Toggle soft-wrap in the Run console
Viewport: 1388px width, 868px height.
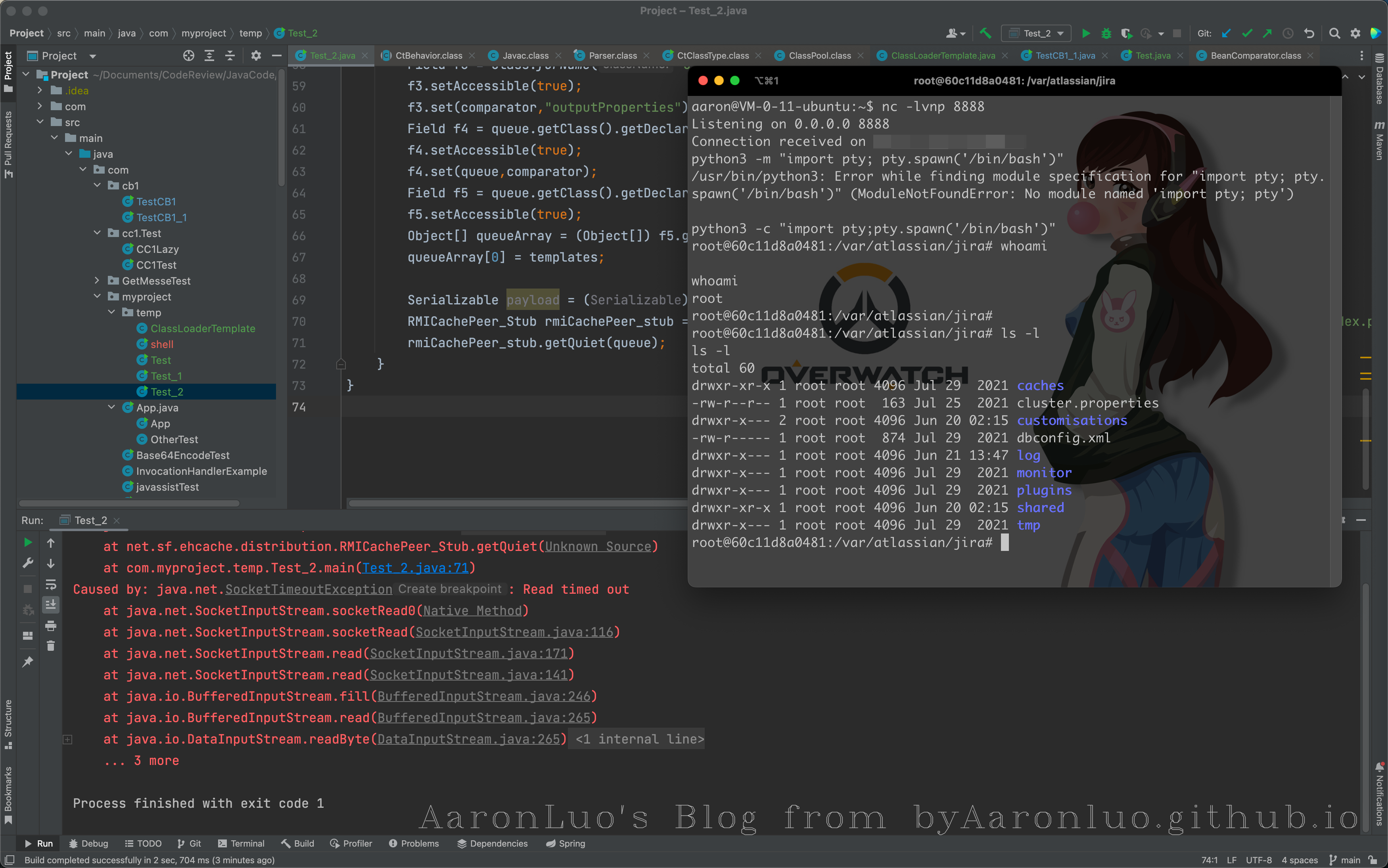pyautogui.click(x=50, y=584)
